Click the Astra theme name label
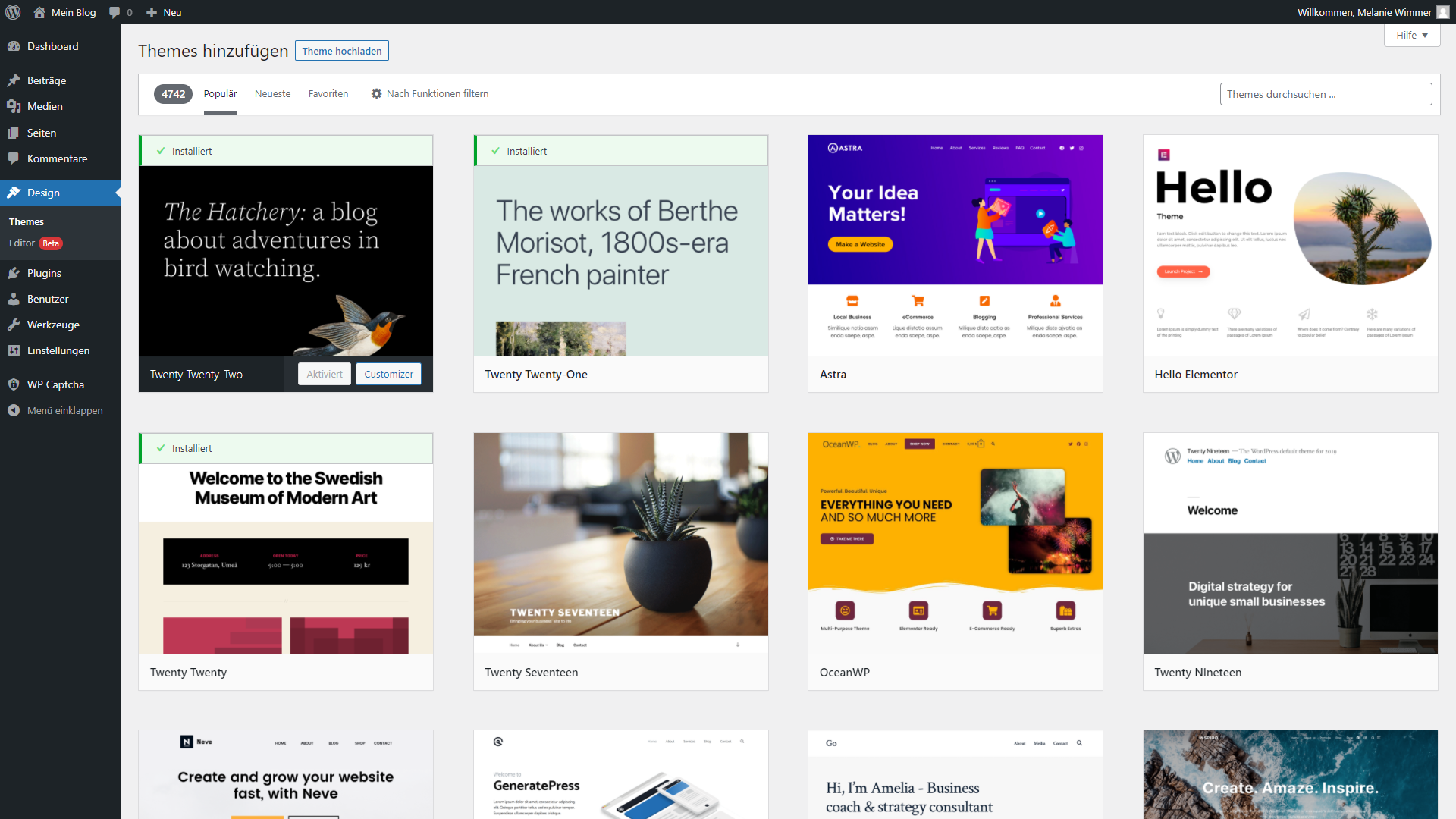This screenshot has height=819, width=1456. tap(833, 375)
